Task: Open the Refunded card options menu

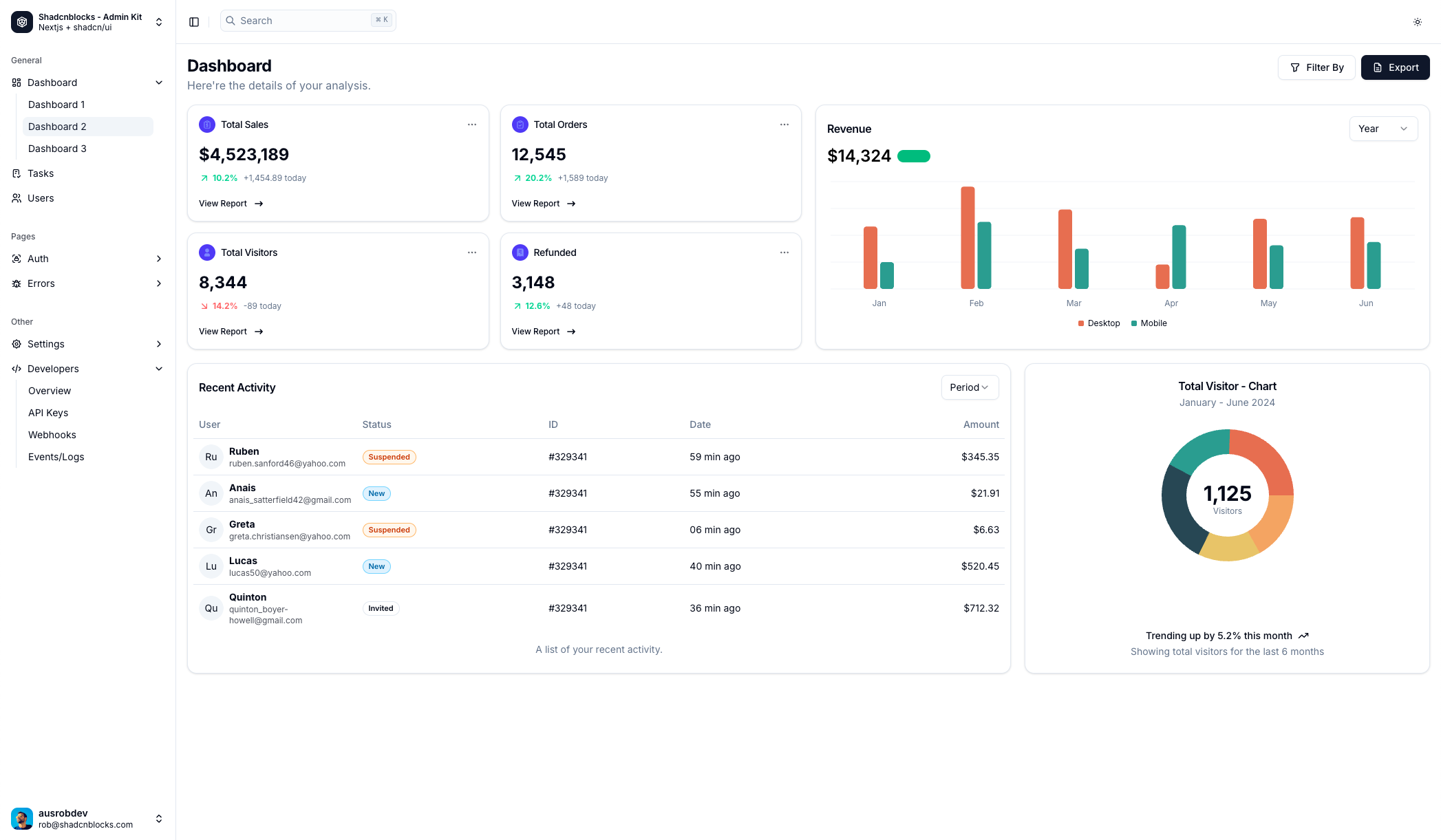Action: click(x=784, y=252)
